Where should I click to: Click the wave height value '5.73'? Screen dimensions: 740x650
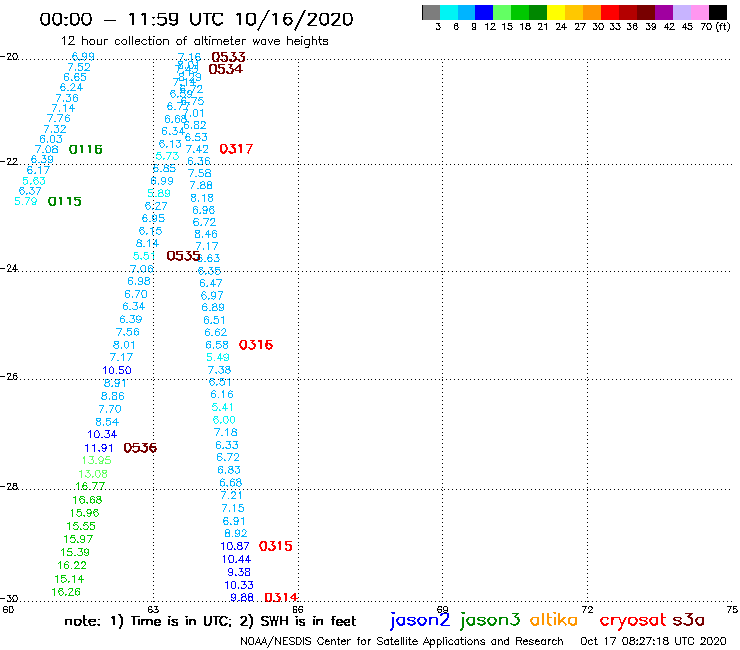pyautogui.click(x=168, y=156)
